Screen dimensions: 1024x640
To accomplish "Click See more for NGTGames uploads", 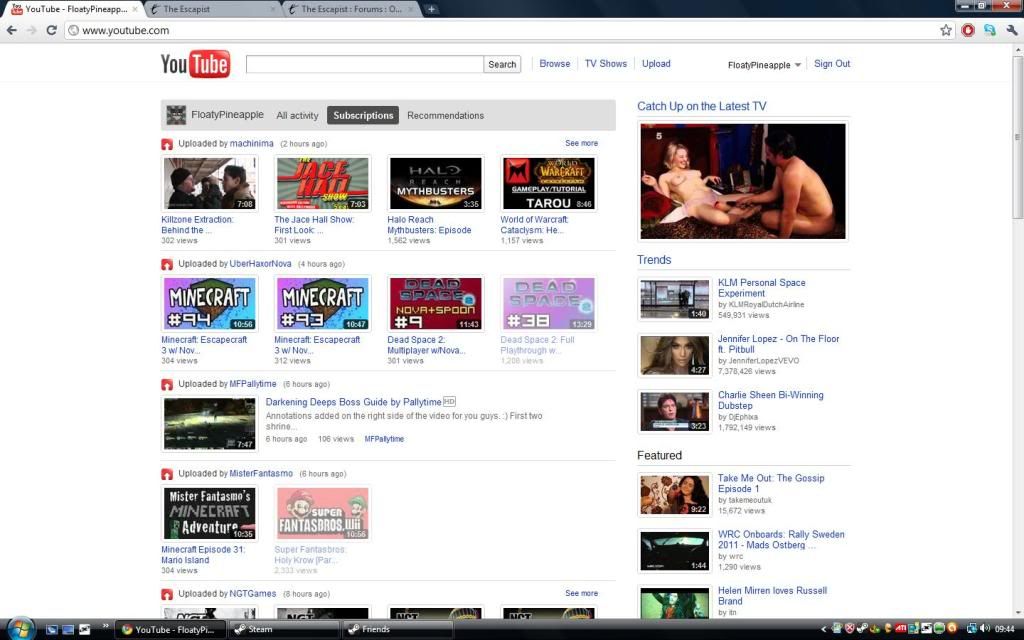I will [x=581, y=593].
